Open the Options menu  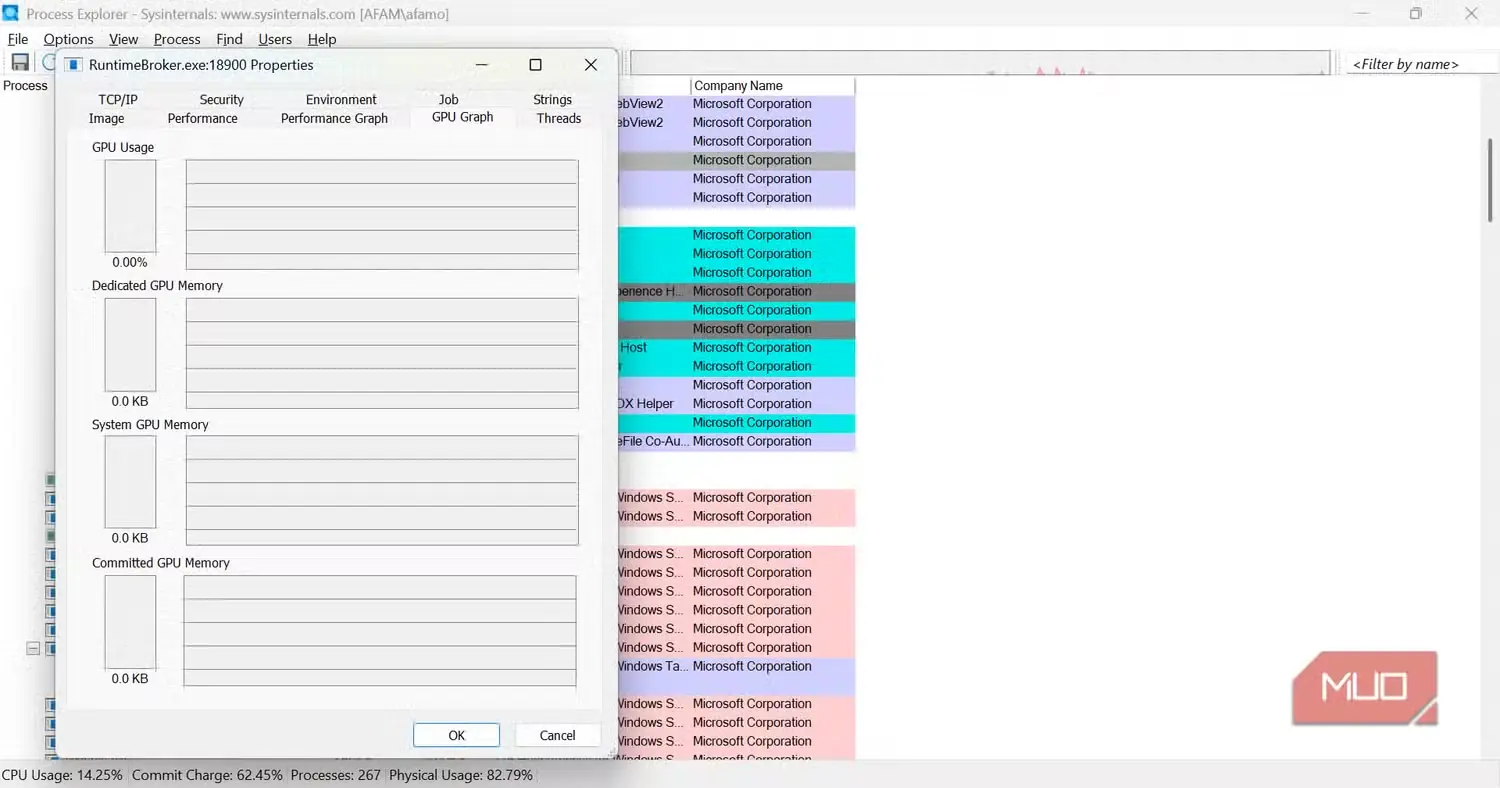(68, 39)
